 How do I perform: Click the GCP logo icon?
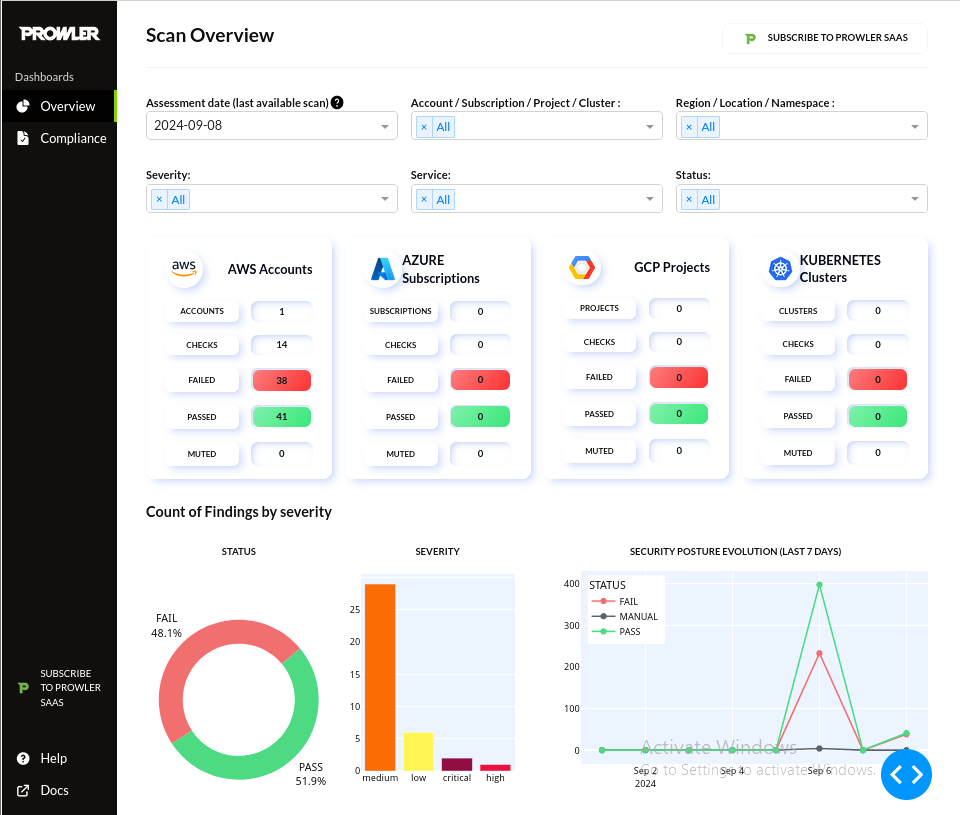tap(582, 268)
